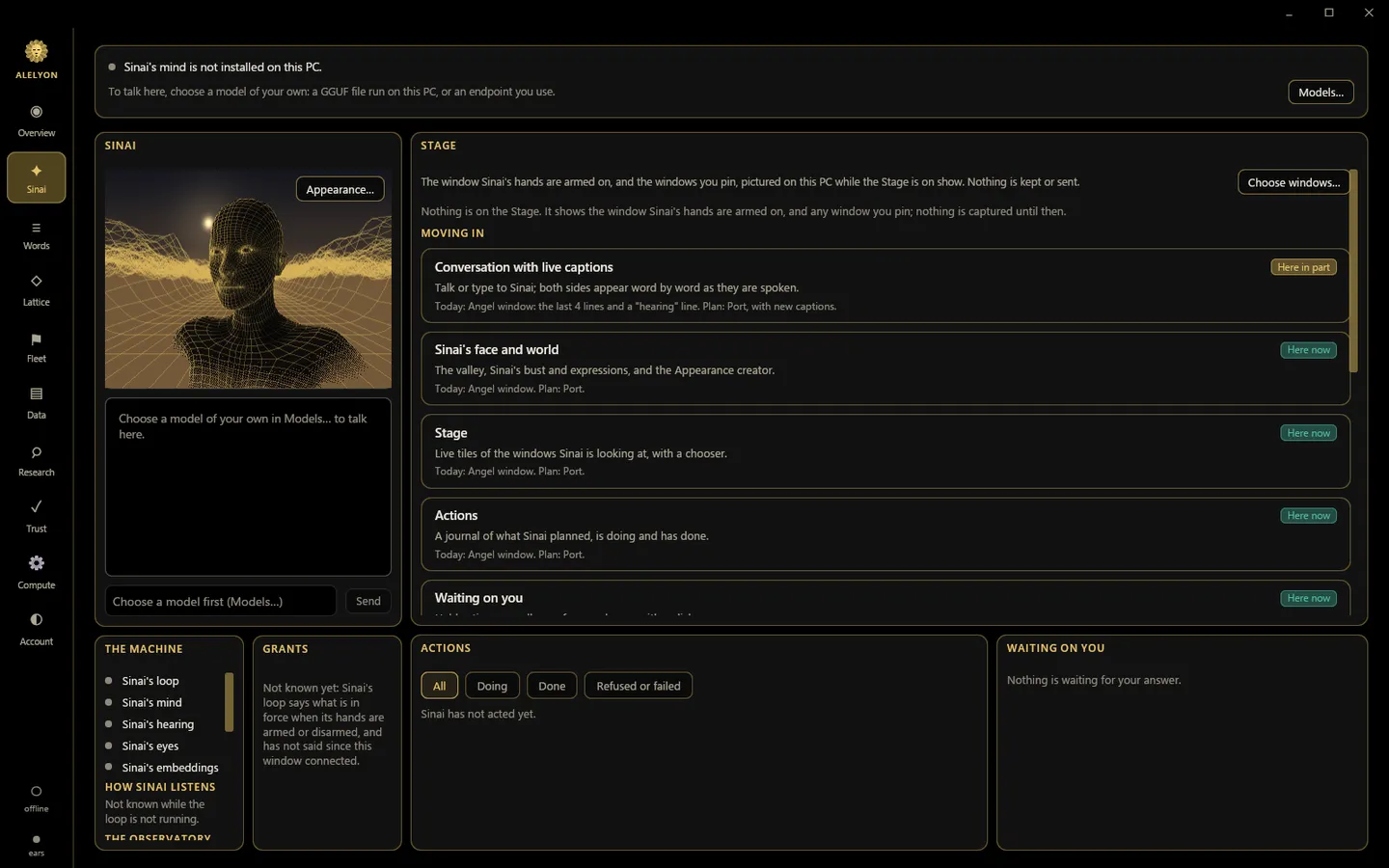The height and width of the screenshot is (868, 1389).
Task: Select Sinai's embeddings row
Action: 162,768
